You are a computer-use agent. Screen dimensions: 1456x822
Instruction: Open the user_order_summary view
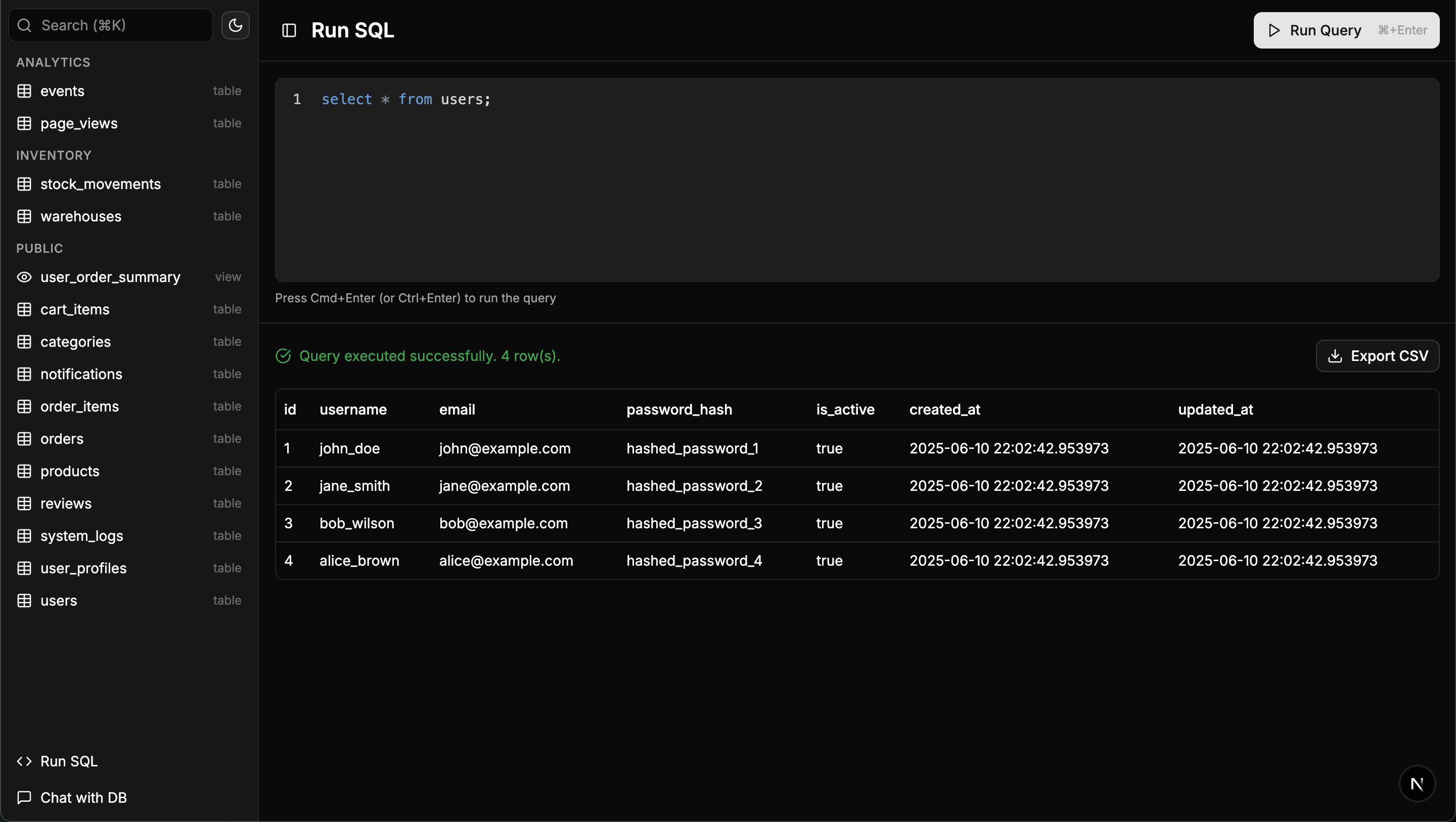coord(129,277)
